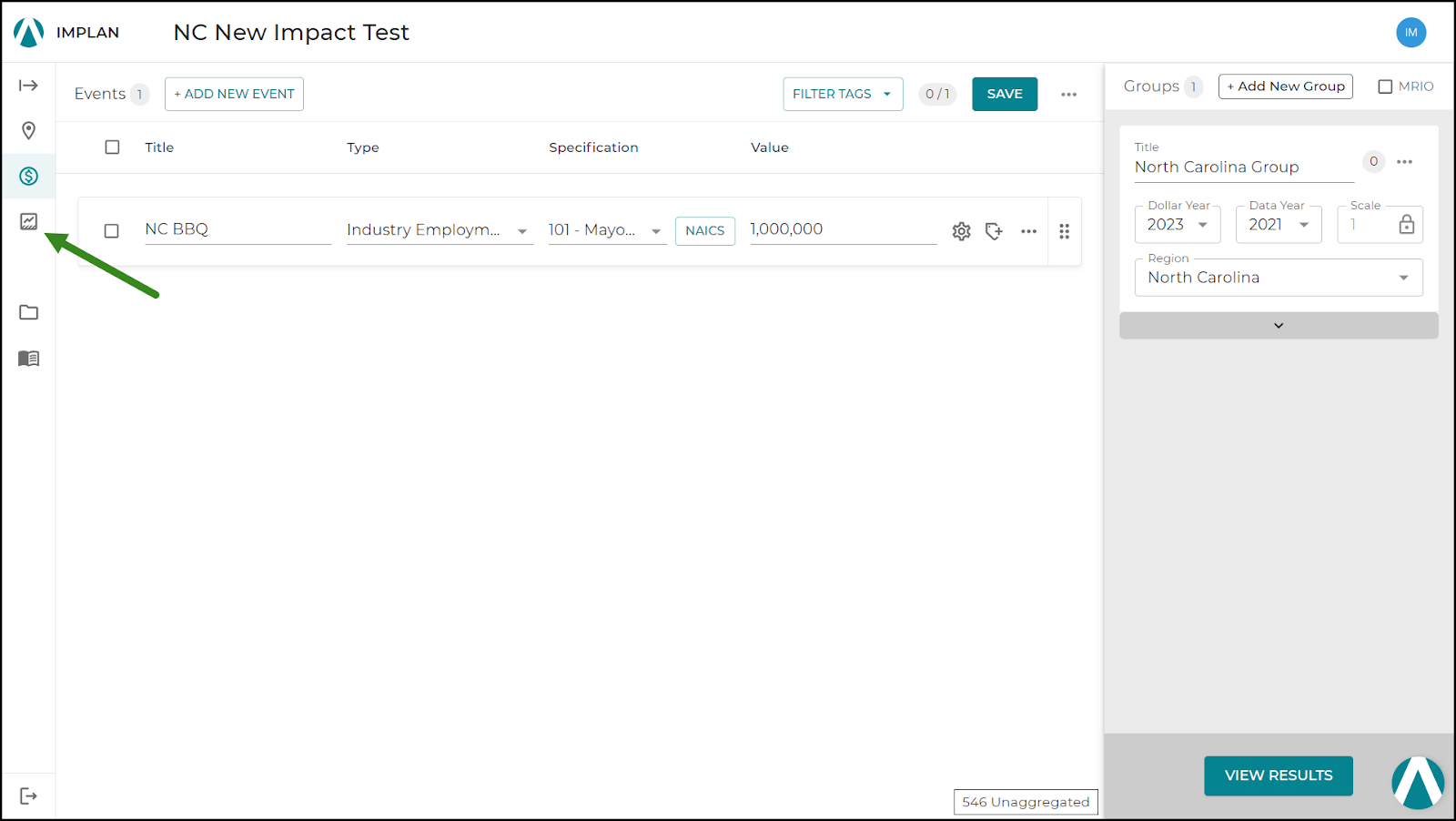
Task: Open event settings with the gear icon
Action: pyautogui.click(x=961, y=231)
